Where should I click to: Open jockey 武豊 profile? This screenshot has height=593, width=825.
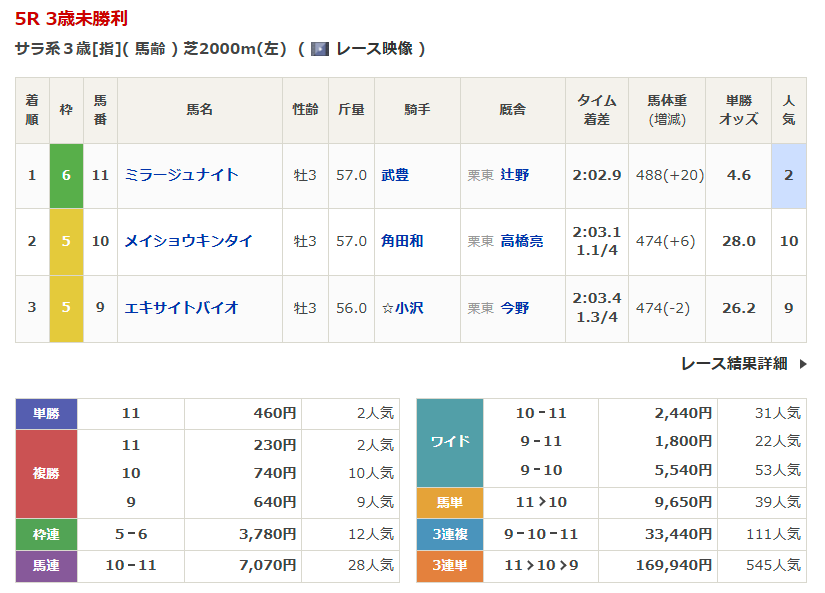[395, 175]
